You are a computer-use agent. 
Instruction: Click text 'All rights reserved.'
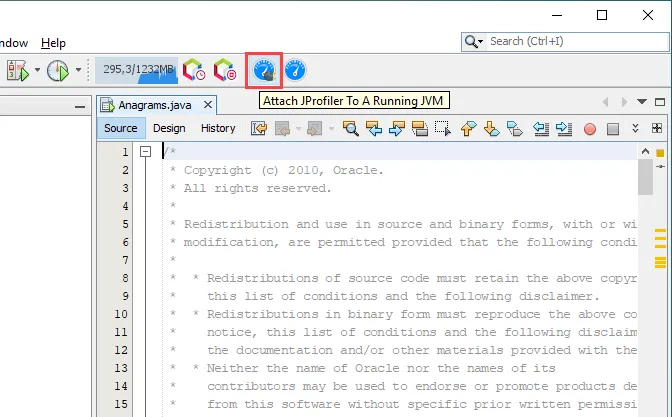(x=258, y=189)
